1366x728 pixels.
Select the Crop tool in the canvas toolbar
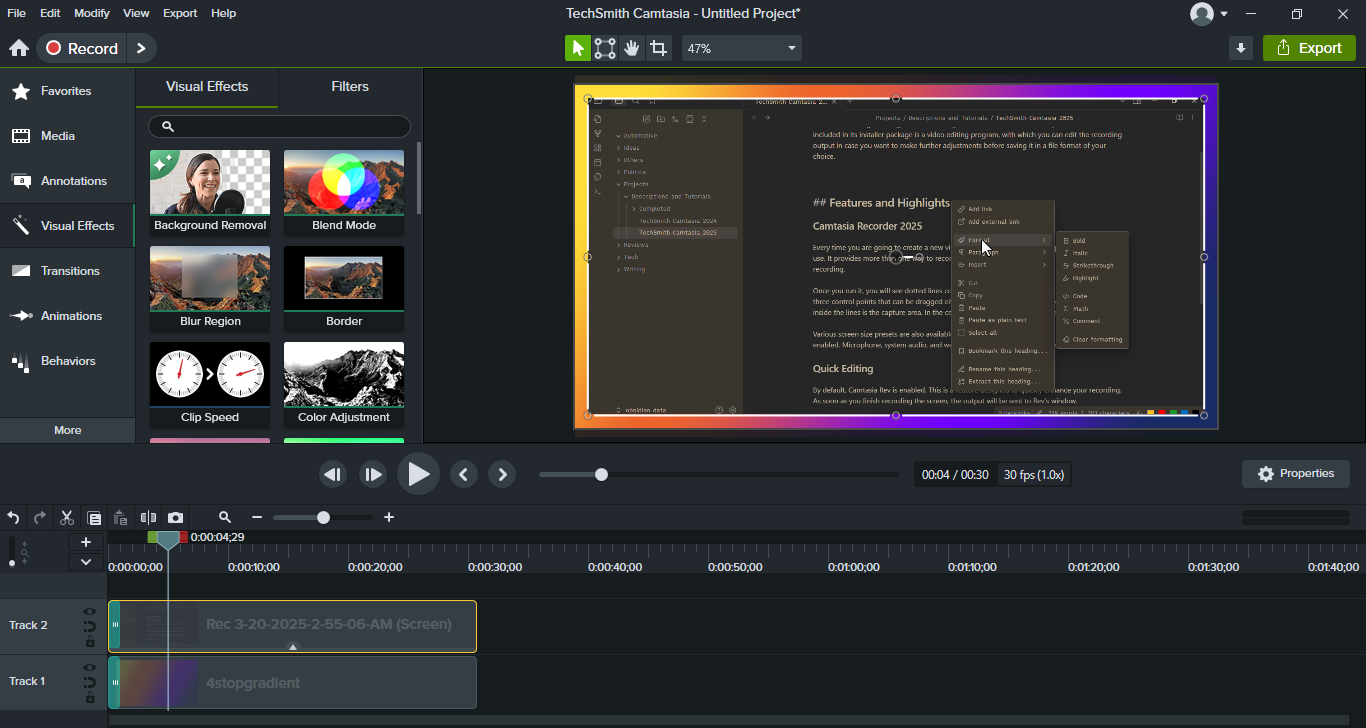pos(659,47)
